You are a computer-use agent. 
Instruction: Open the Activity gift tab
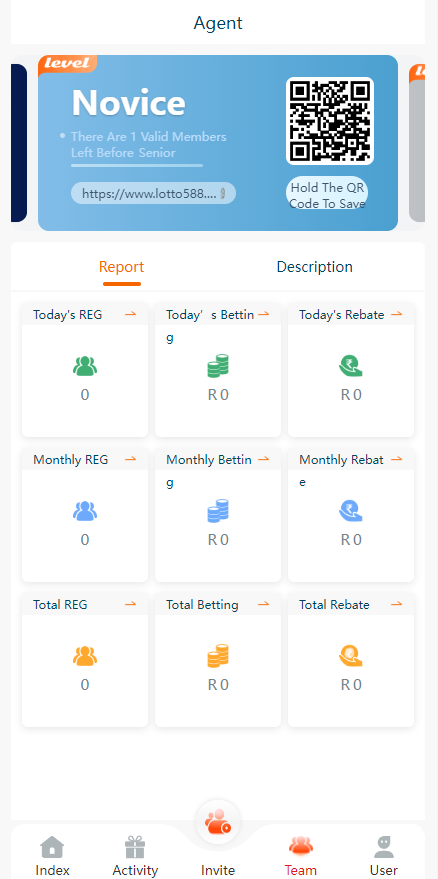[x=135, y=856]
